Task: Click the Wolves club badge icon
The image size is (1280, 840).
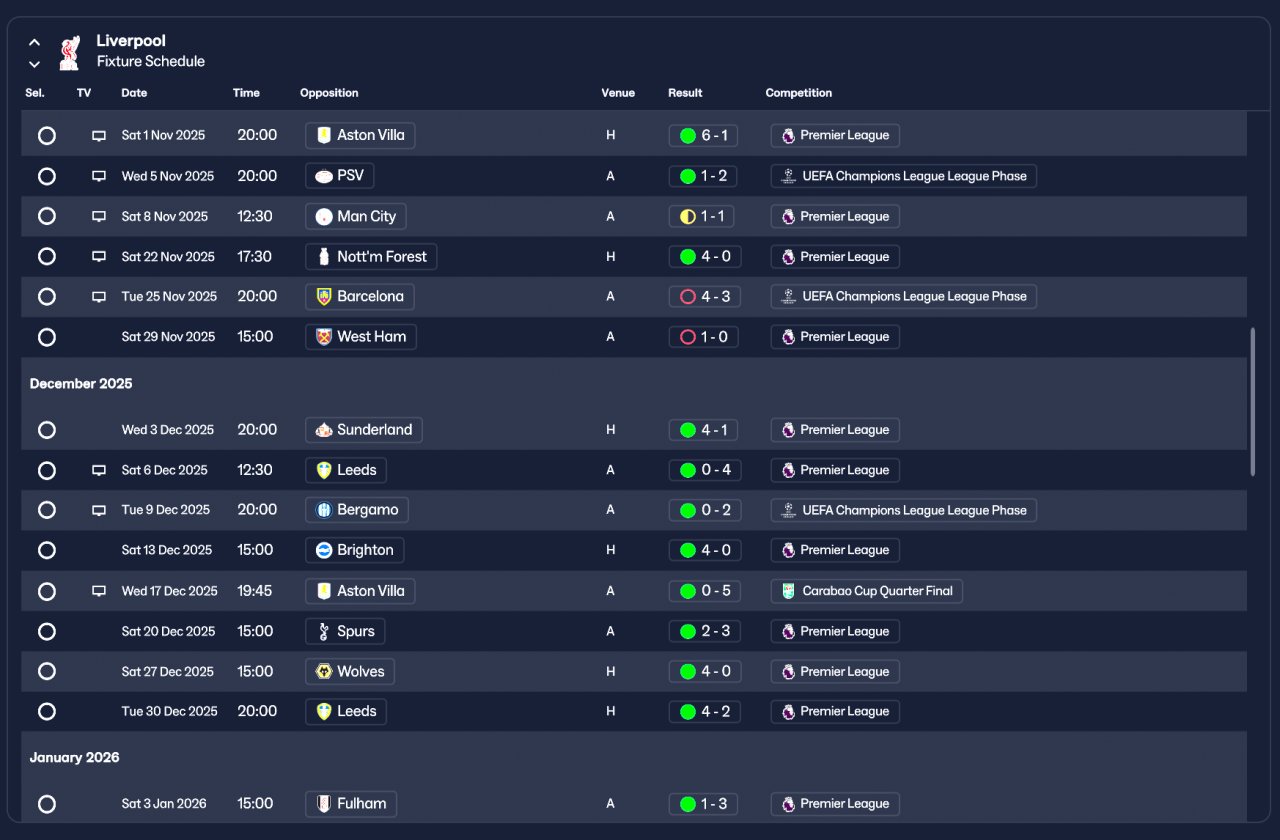Action: [324, 671]
